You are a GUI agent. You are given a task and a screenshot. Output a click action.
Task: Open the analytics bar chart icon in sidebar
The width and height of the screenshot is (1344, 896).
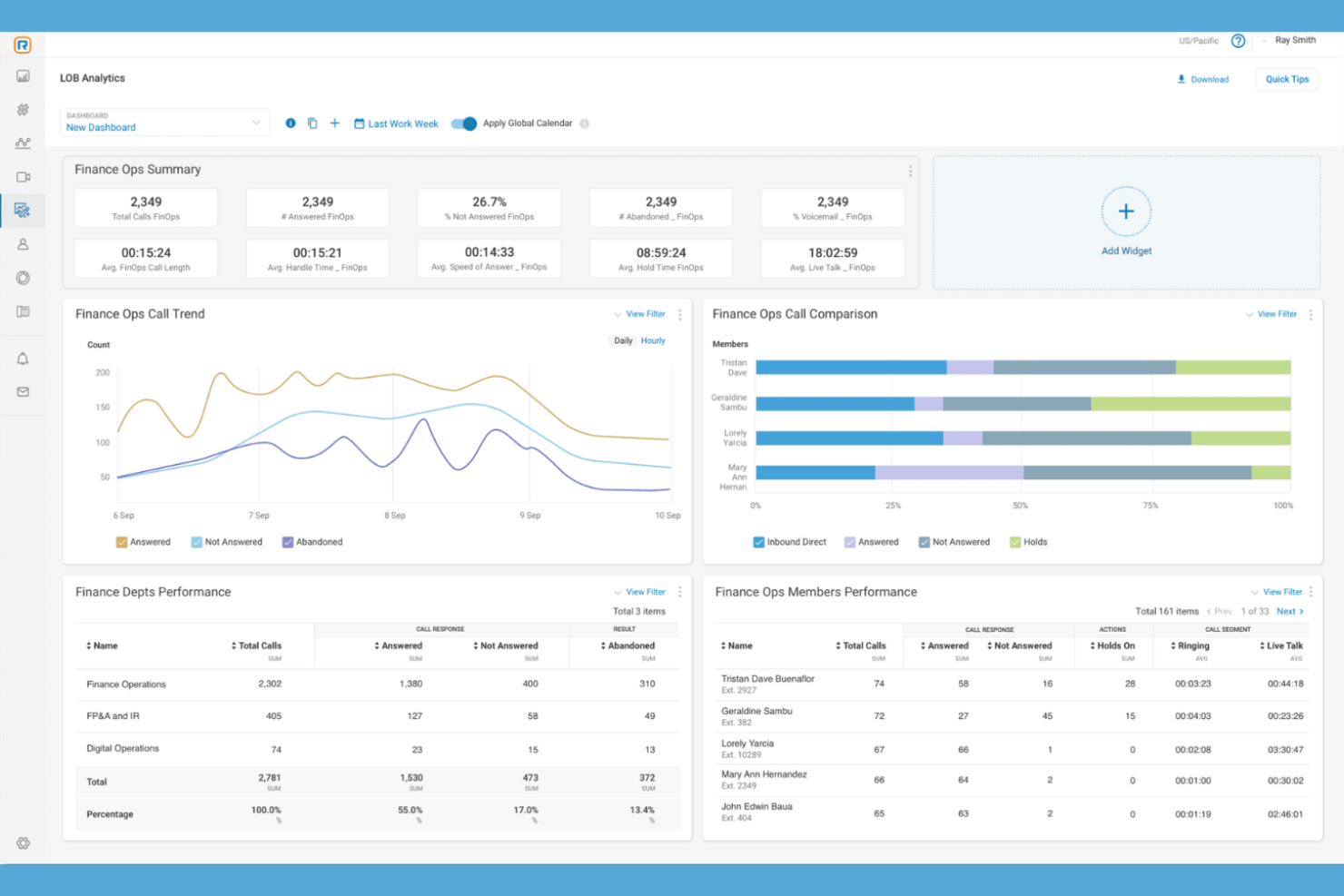coord(23,76)
